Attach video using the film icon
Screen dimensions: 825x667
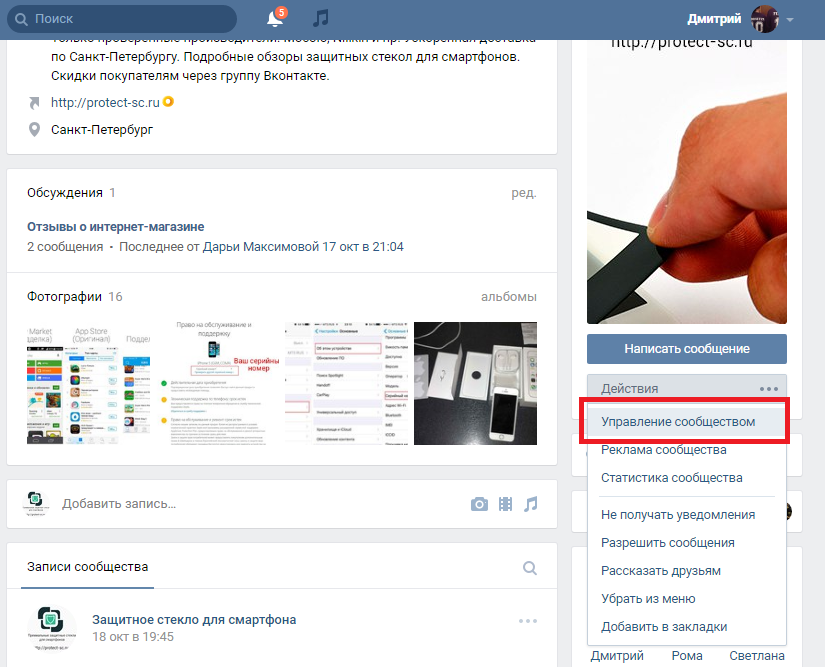tap(506, 504)
